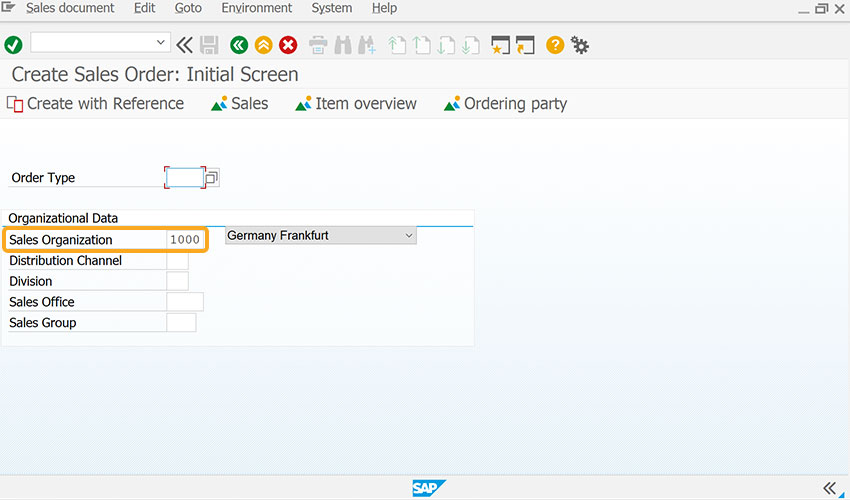The image size is (850, 500).
Task: Click the green Enter checkmark icon
Action: click(x=13, y=45)
